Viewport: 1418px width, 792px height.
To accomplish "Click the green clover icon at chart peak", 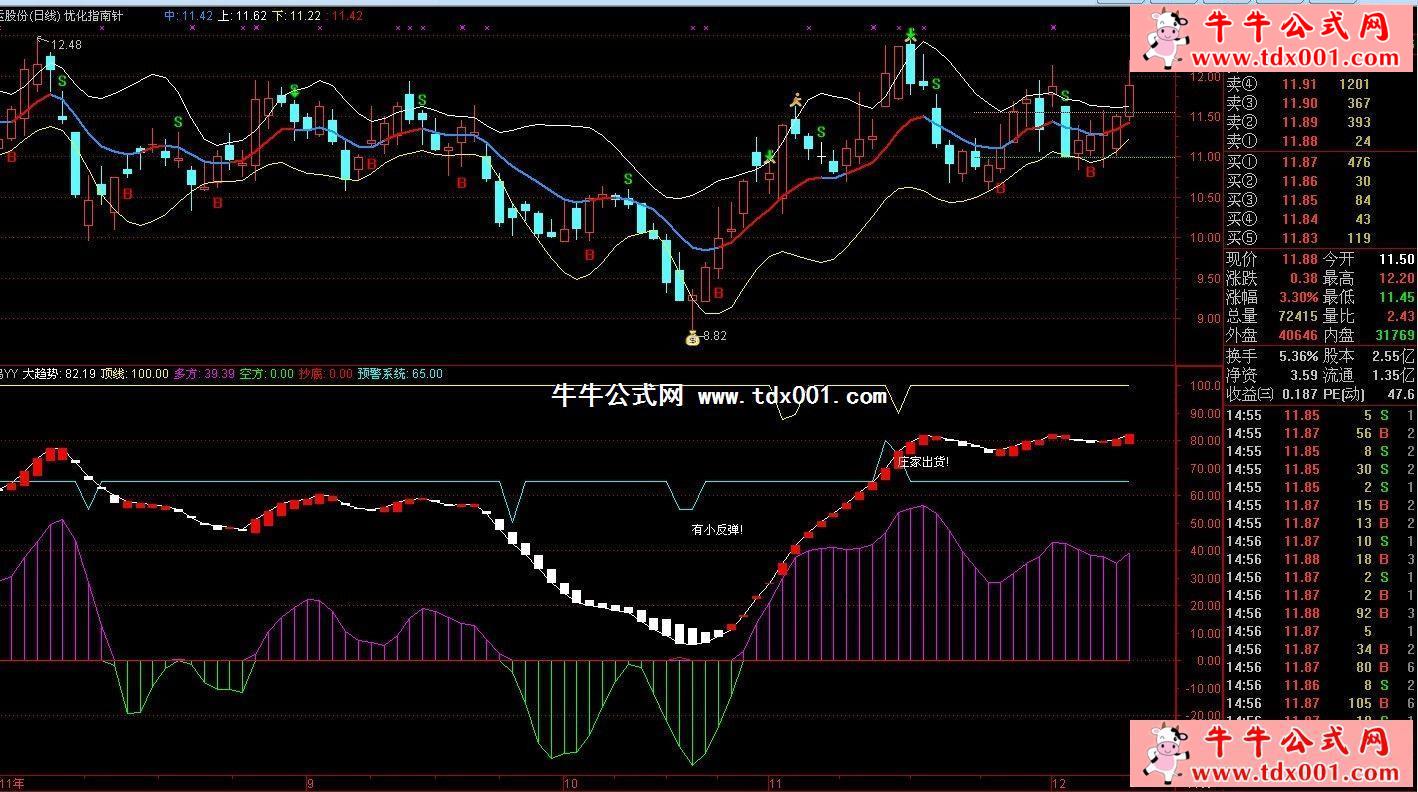I will pos(911,35).
